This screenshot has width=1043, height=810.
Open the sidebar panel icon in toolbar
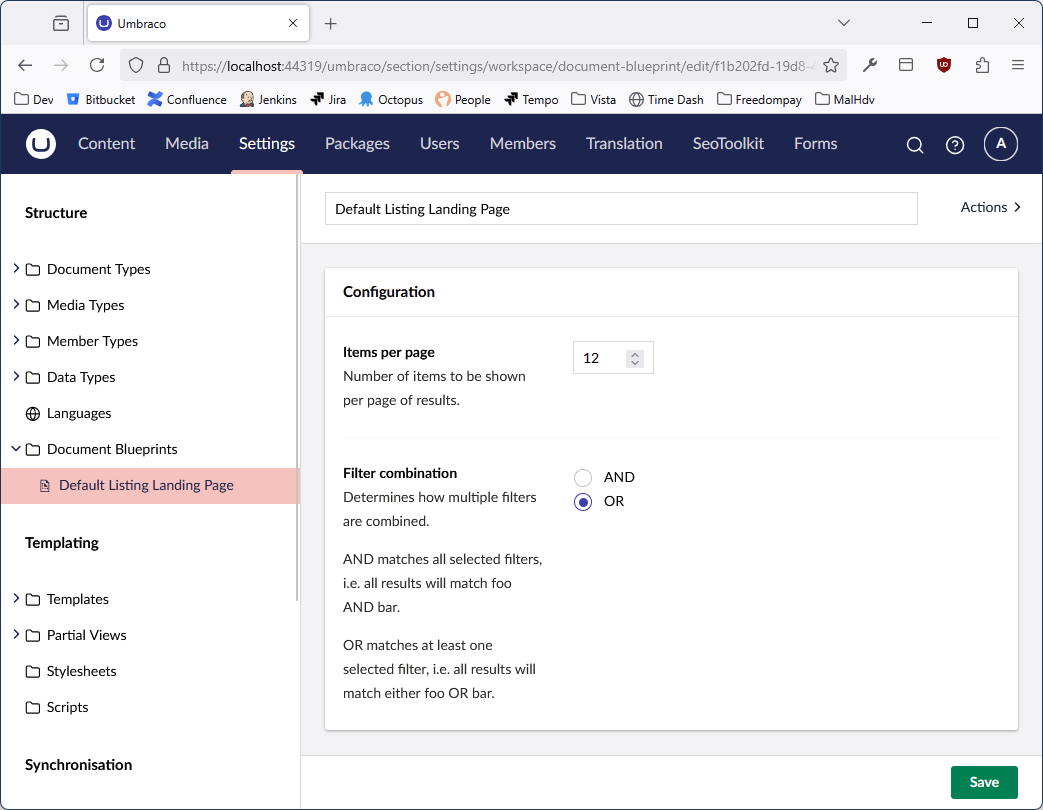905,65
